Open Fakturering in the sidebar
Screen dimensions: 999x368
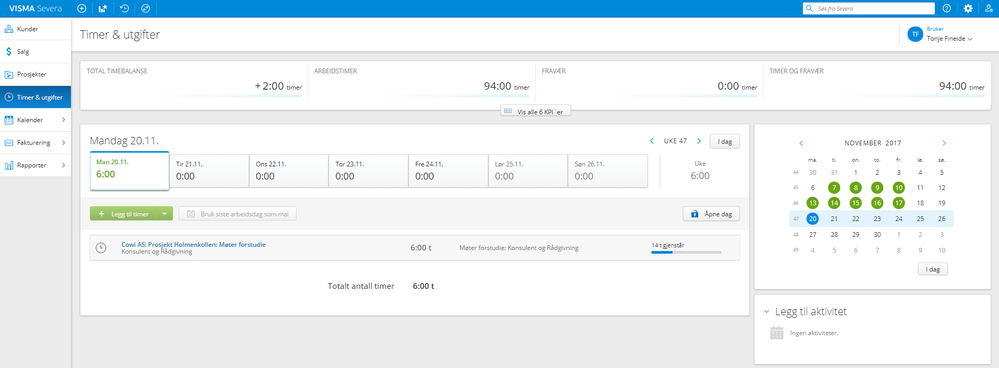click(36, 143)
